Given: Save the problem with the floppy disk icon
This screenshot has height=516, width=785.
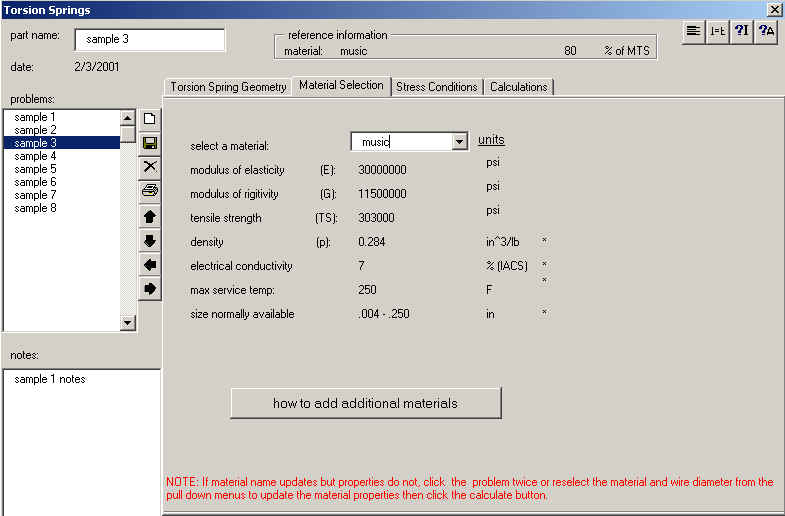Looking at the screenshot, I should point(150,143).
